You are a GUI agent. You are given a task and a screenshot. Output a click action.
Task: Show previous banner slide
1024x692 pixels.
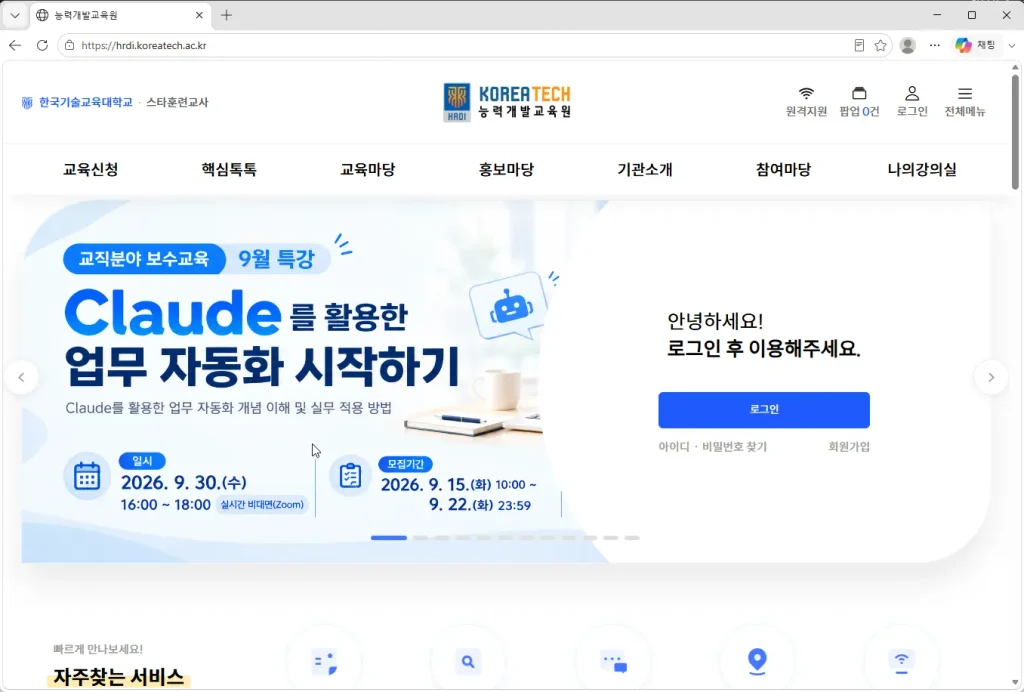pyautogui.click(x=22, y=377)
